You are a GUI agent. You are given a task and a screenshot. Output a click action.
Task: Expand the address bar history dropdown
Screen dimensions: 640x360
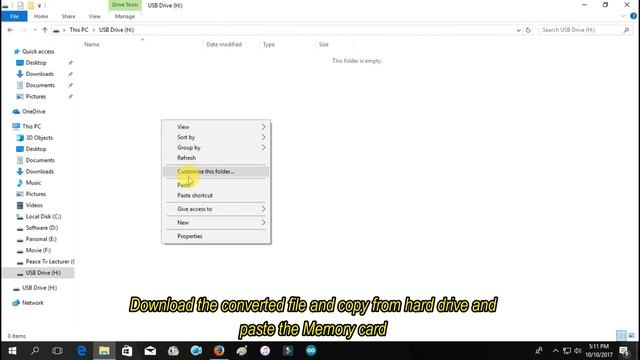[518, 30]
